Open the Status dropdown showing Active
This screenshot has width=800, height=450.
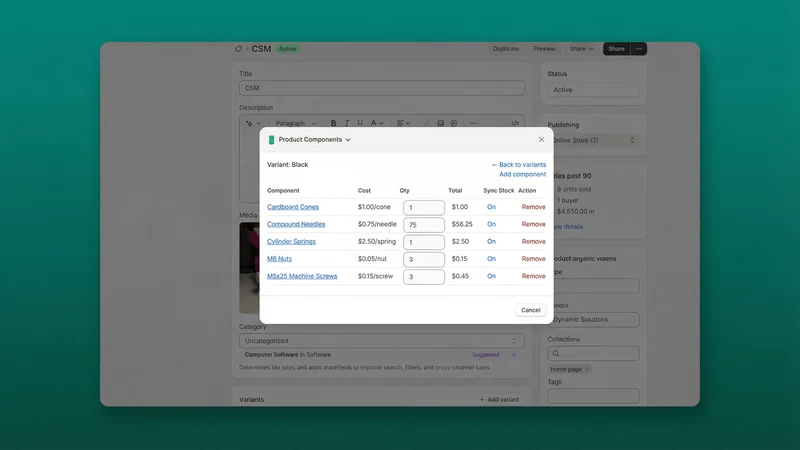593,90
